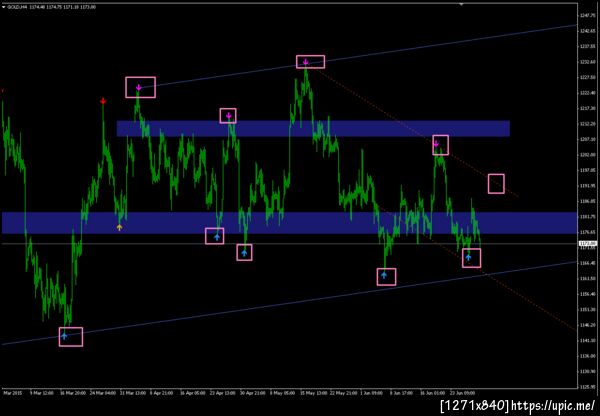
Task: Click price axis label 1166.45
Action: tap(587, 263)
